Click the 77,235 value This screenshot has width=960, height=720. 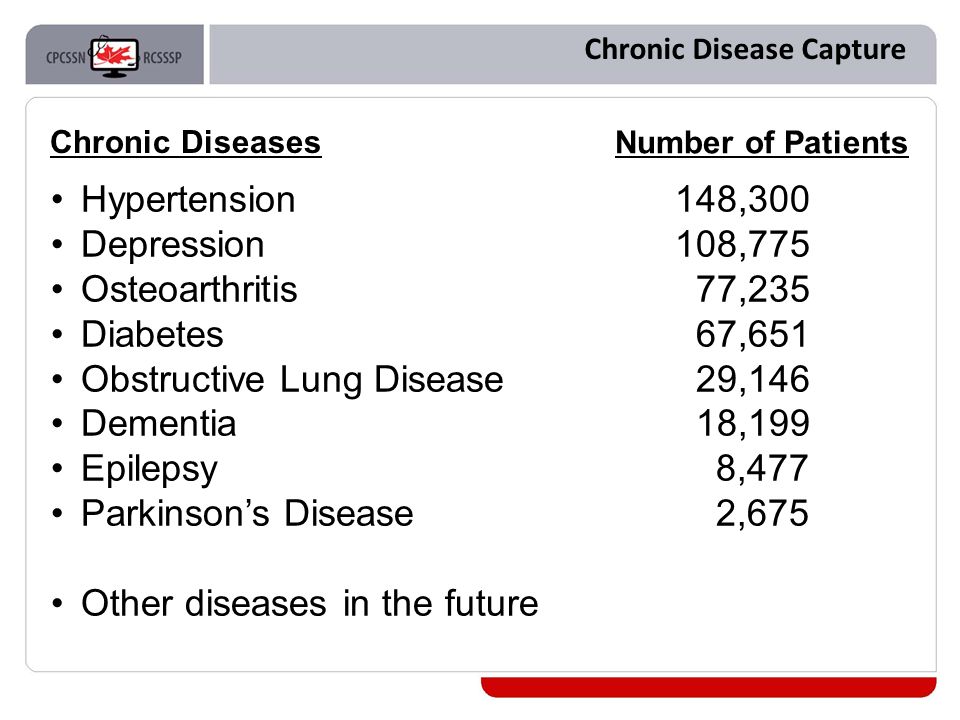tap(752, 289)
